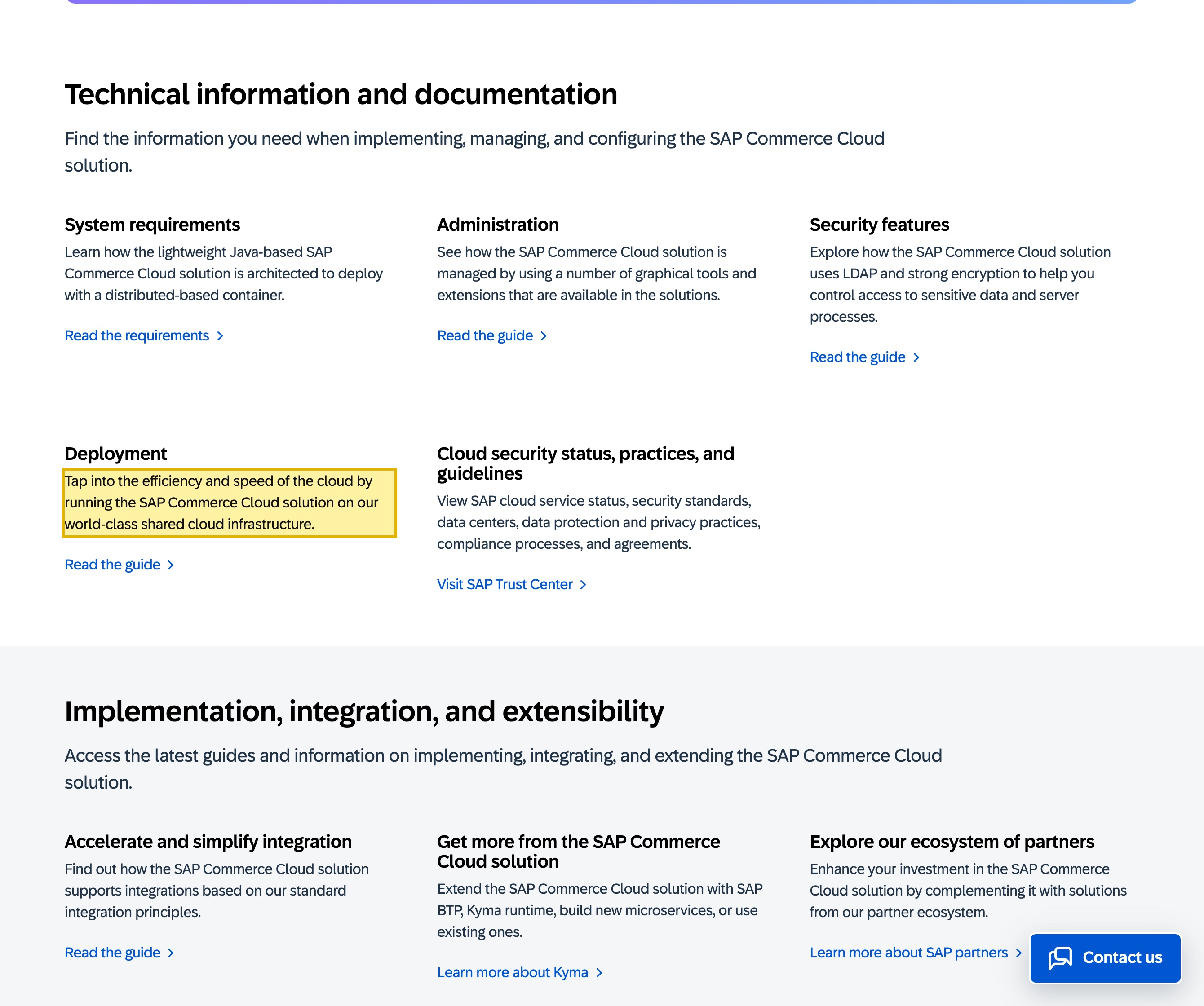This screenshot has width=1204, height=1006.
Task: Open Read the guide under Security features
Action: click(x=864, y=357)
